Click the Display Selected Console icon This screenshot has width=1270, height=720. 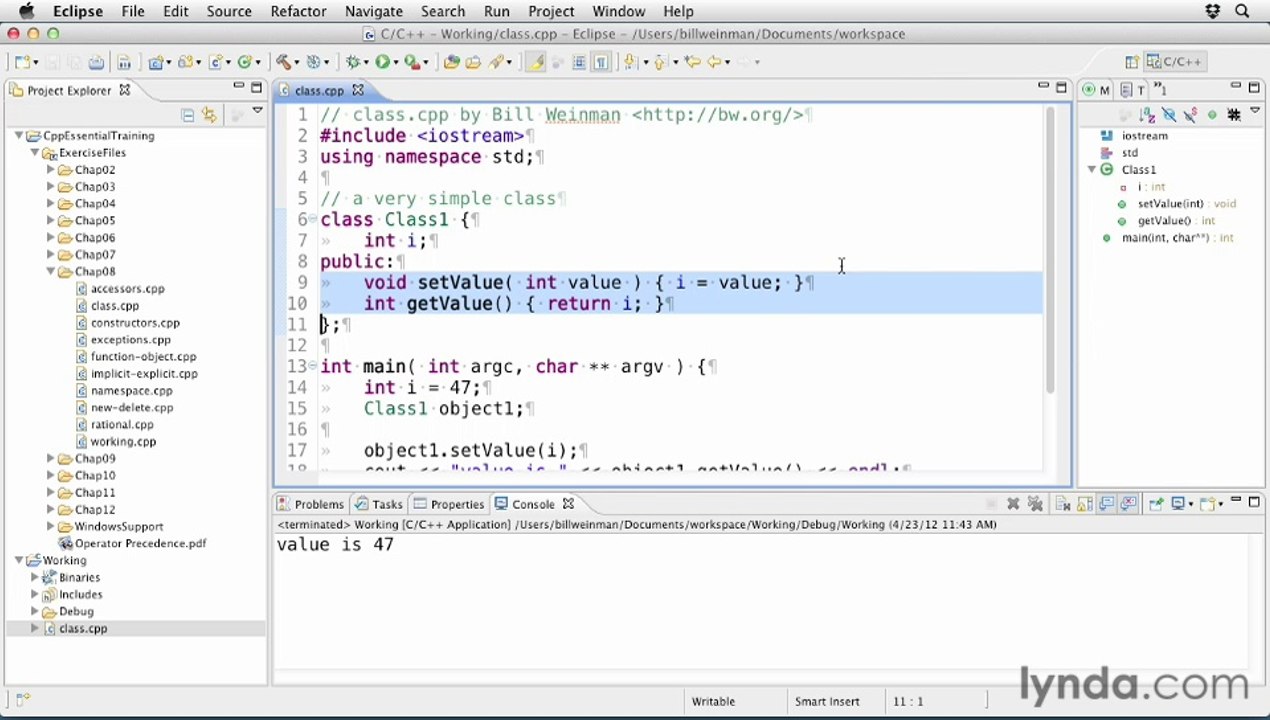point(1178,504)
